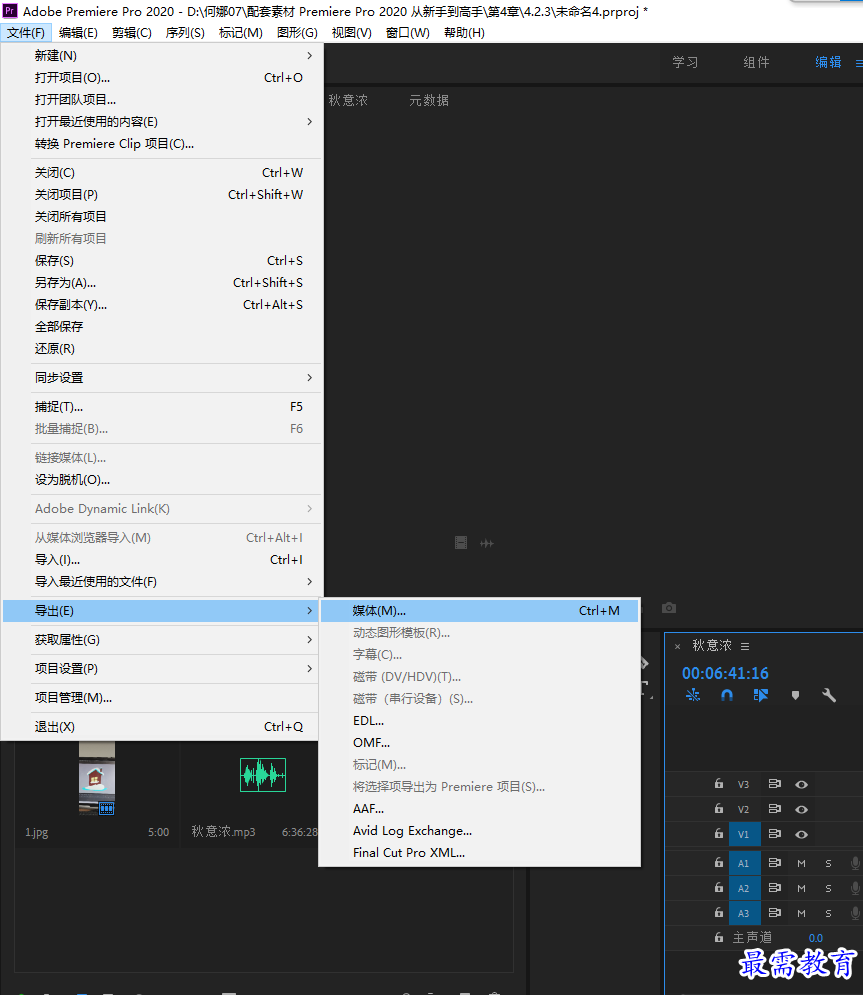This screenshot has height=995, width=863.
Task: Toggle the magnet Snap icon in timeline
Action: click(x=727, y=695)
